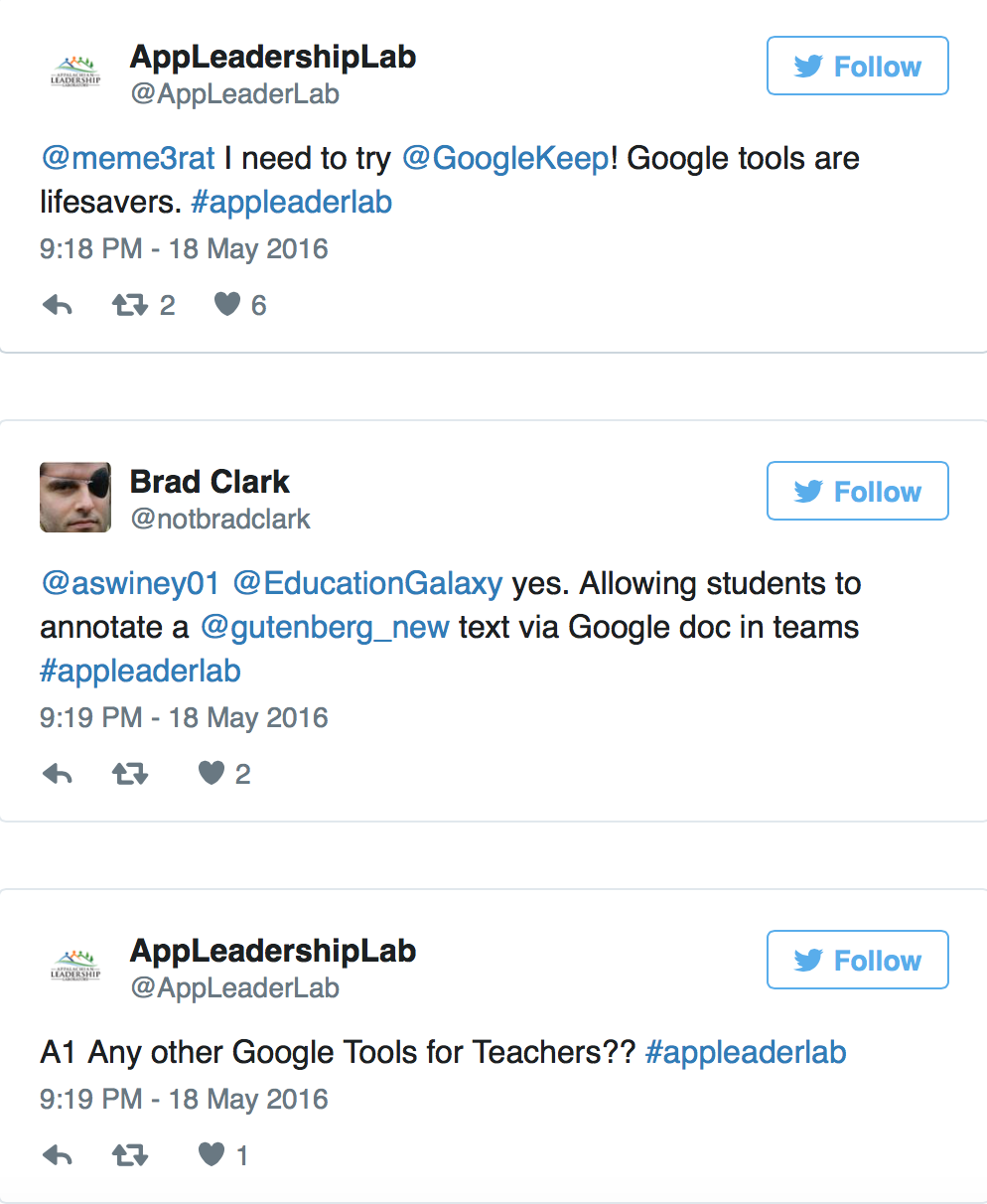
Task: Open timestamp 9:18 PM - 18 May 2016
Action: [x=184, y=248]
